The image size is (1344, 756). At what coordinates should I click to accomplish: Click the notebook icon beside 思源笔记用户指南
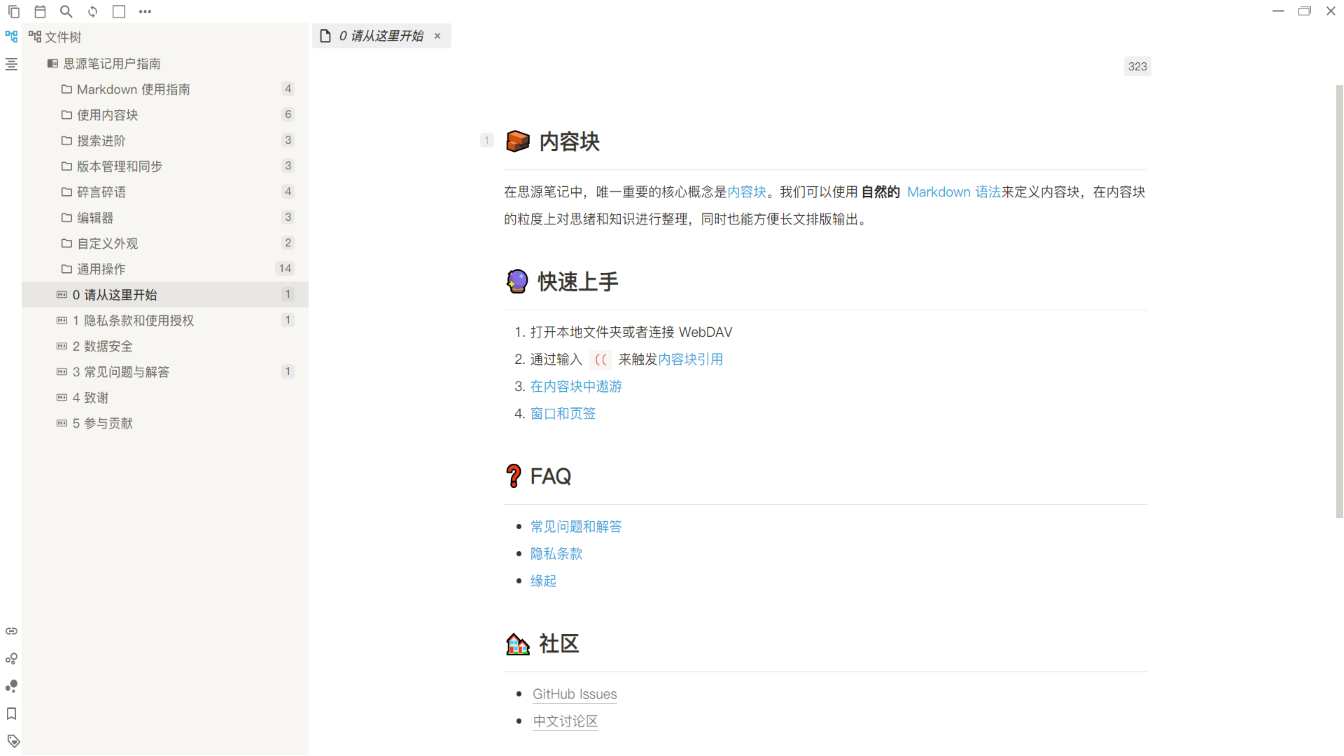click(x=53, y=64)
